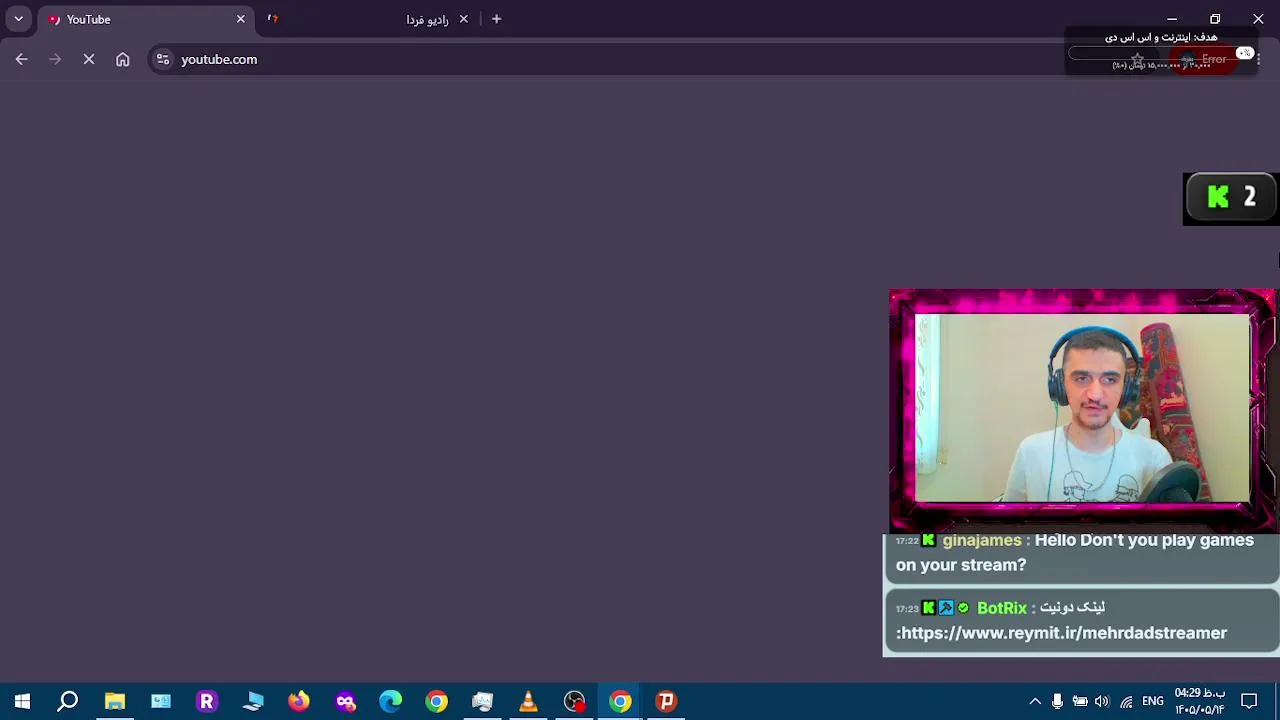The image size is (1280, 720).
Task: Open Windows taskbar search
Action: [x=68, y=701]
